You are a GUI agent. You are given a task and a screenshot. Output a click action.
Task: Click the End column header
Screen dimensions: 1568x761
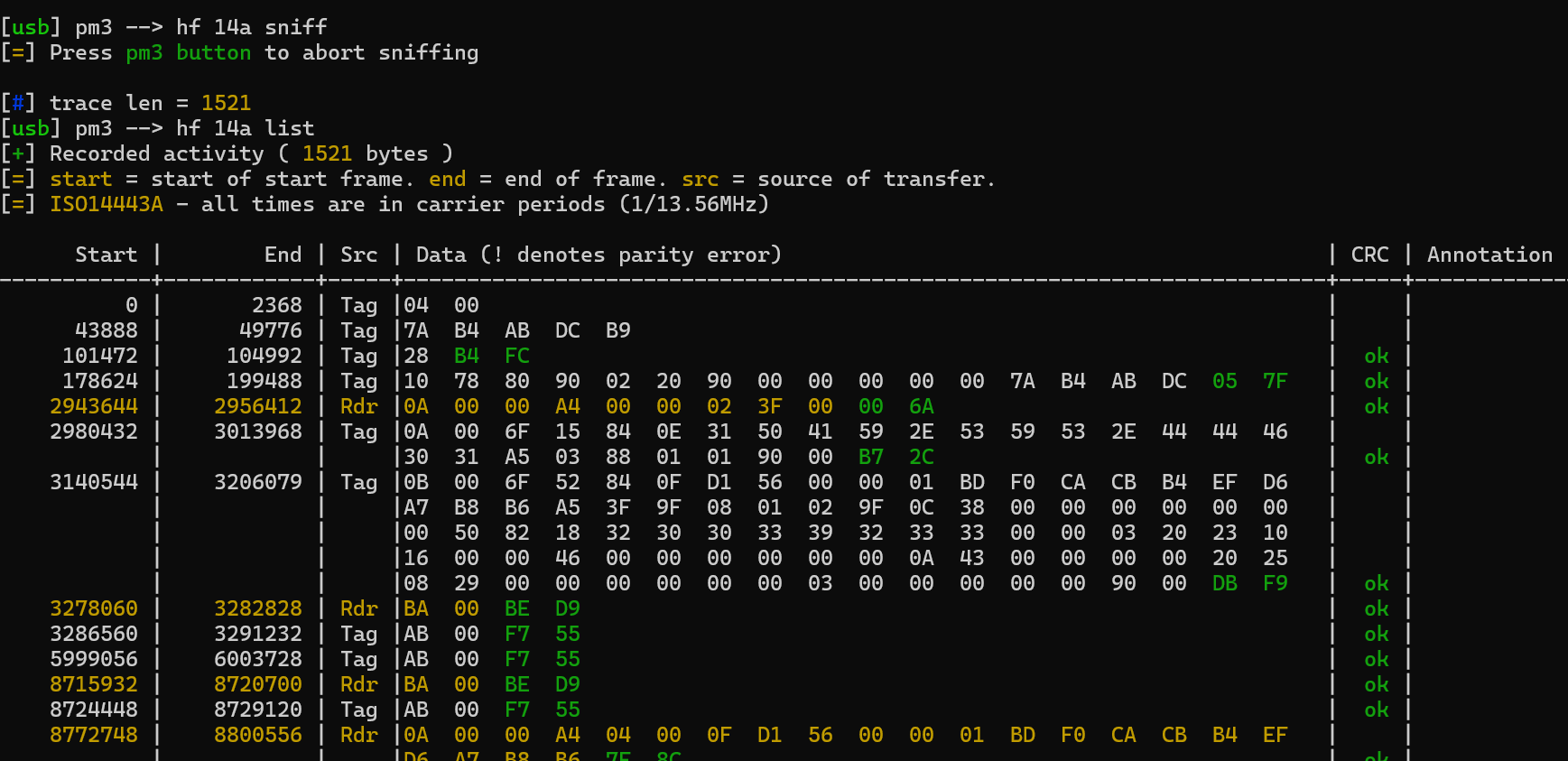tap(283, 255)
